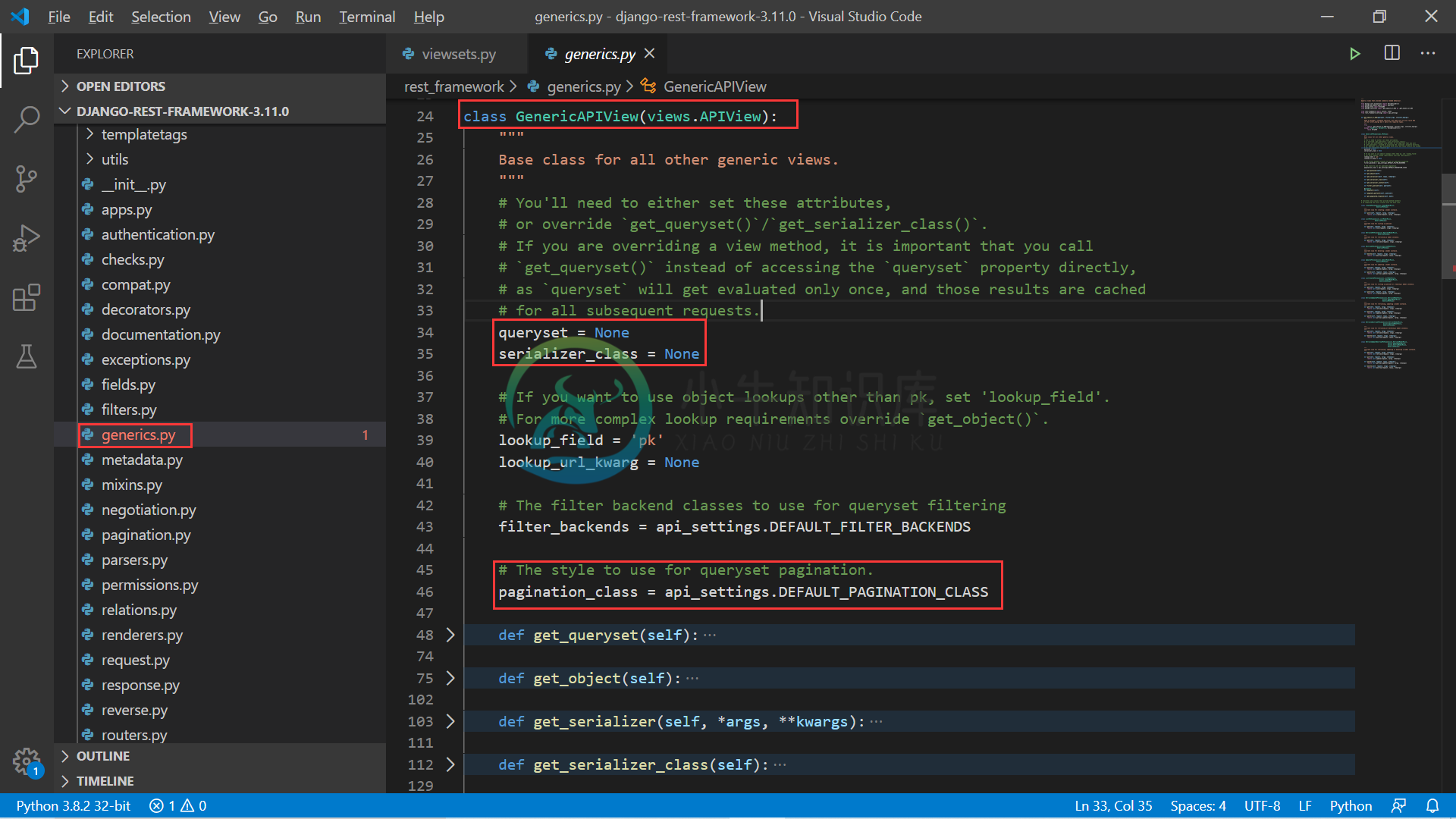Screen dimensions: 1456x819
Task: Click the feedback icon in status bar
Action: click(1399, 805)
